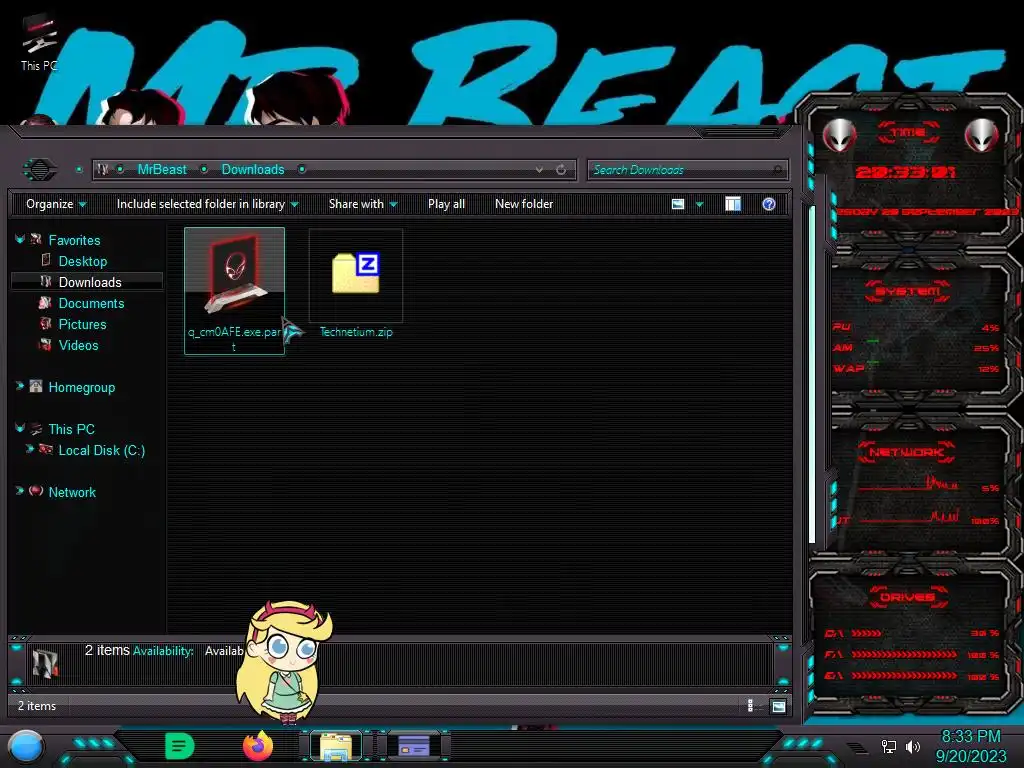Select Desktop under Favorites
This screenshot has width=1024, height=768.
(x=82, y=261)
